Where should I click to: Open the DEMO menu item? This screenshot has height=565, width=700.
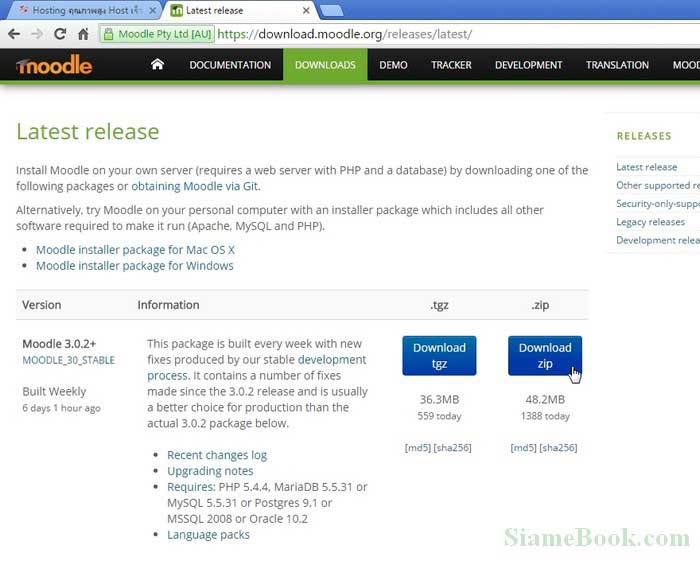[393, 65]
